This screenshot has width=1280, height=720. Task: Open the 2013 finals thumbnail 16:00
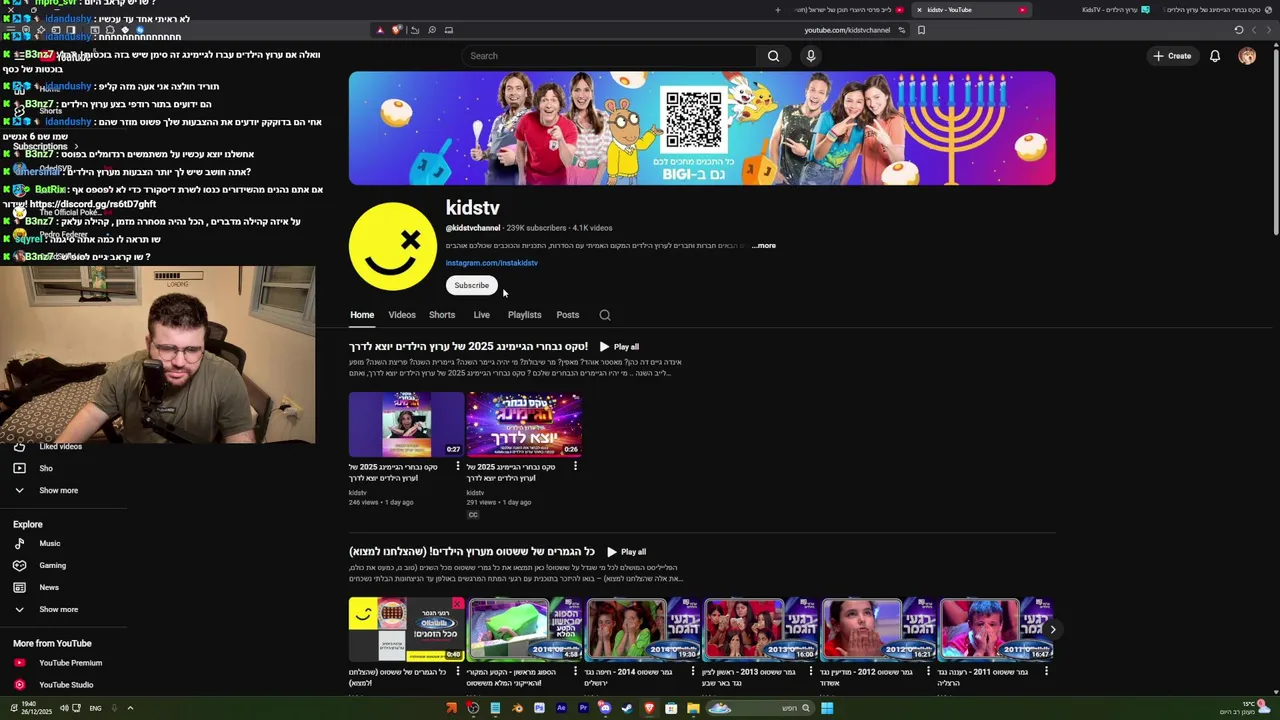click(x=761, y=629)
